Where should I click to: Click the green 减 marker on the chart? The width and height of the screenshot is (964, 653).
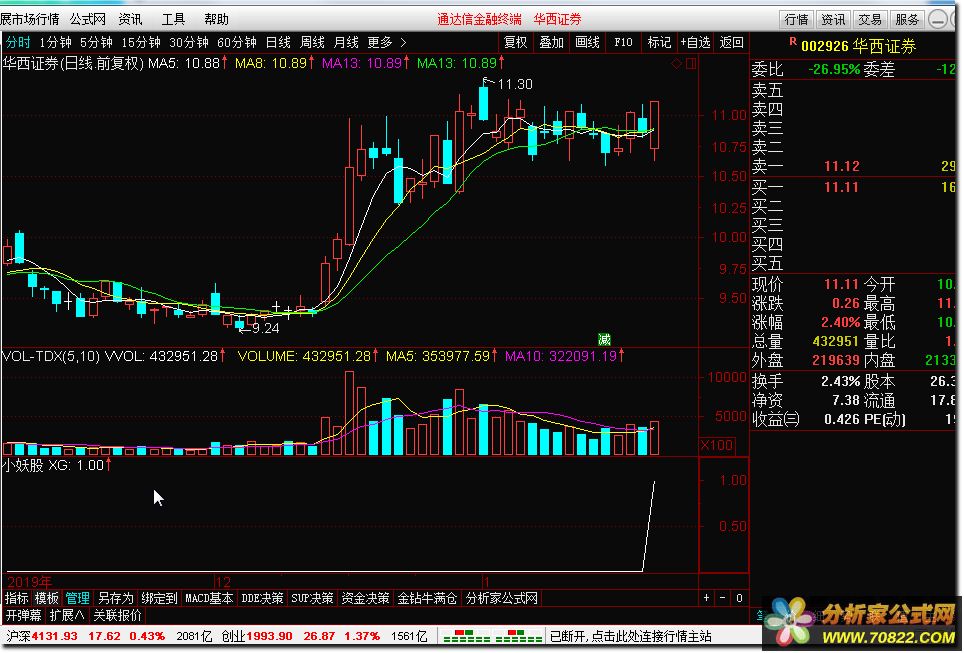pyautogui.click(x=604, y=339)
